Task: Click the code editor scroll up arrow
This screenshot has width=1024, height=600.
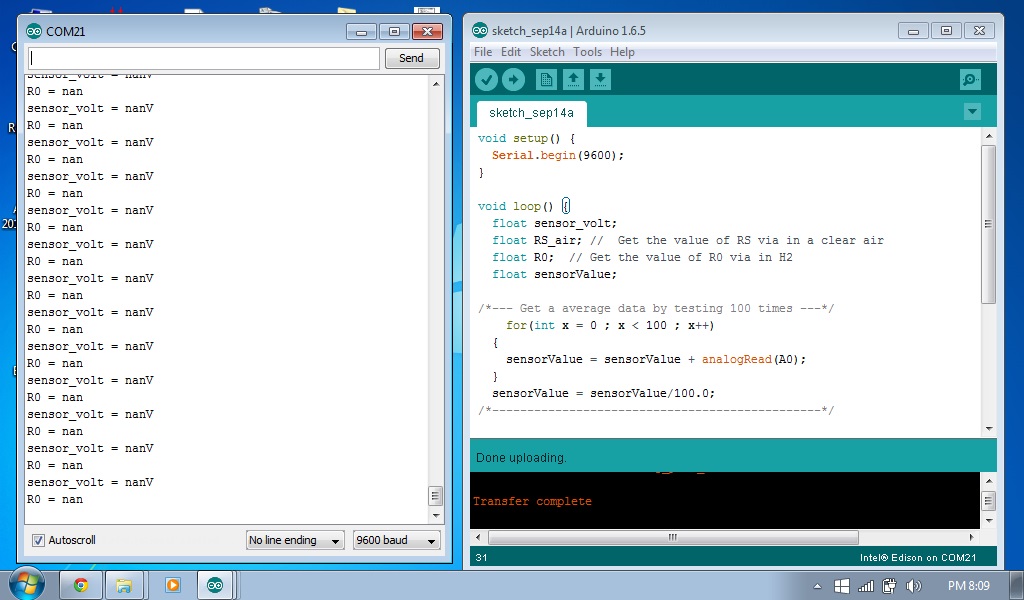Action: (989, 136)
